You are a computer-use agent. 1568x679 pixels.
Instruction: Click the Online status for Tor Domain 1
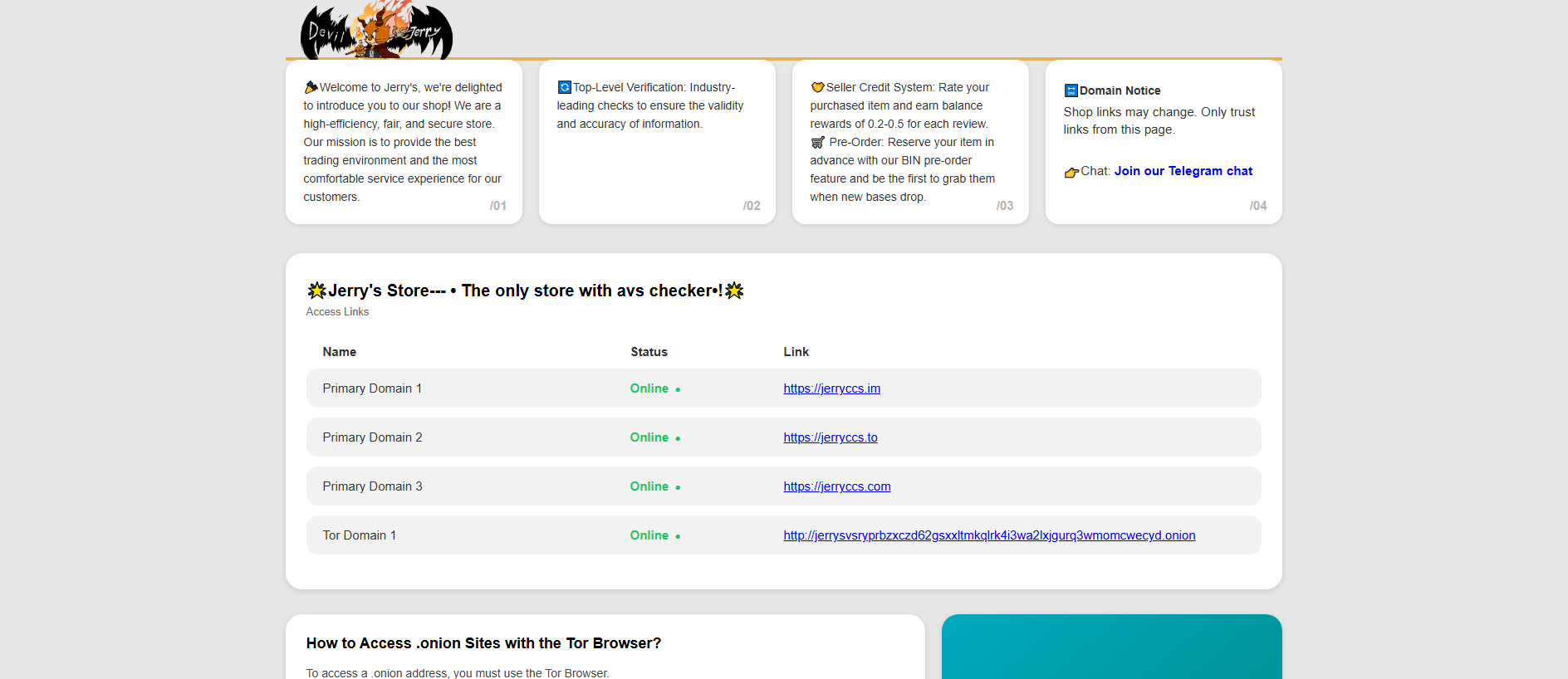click(x=649, y=535)
